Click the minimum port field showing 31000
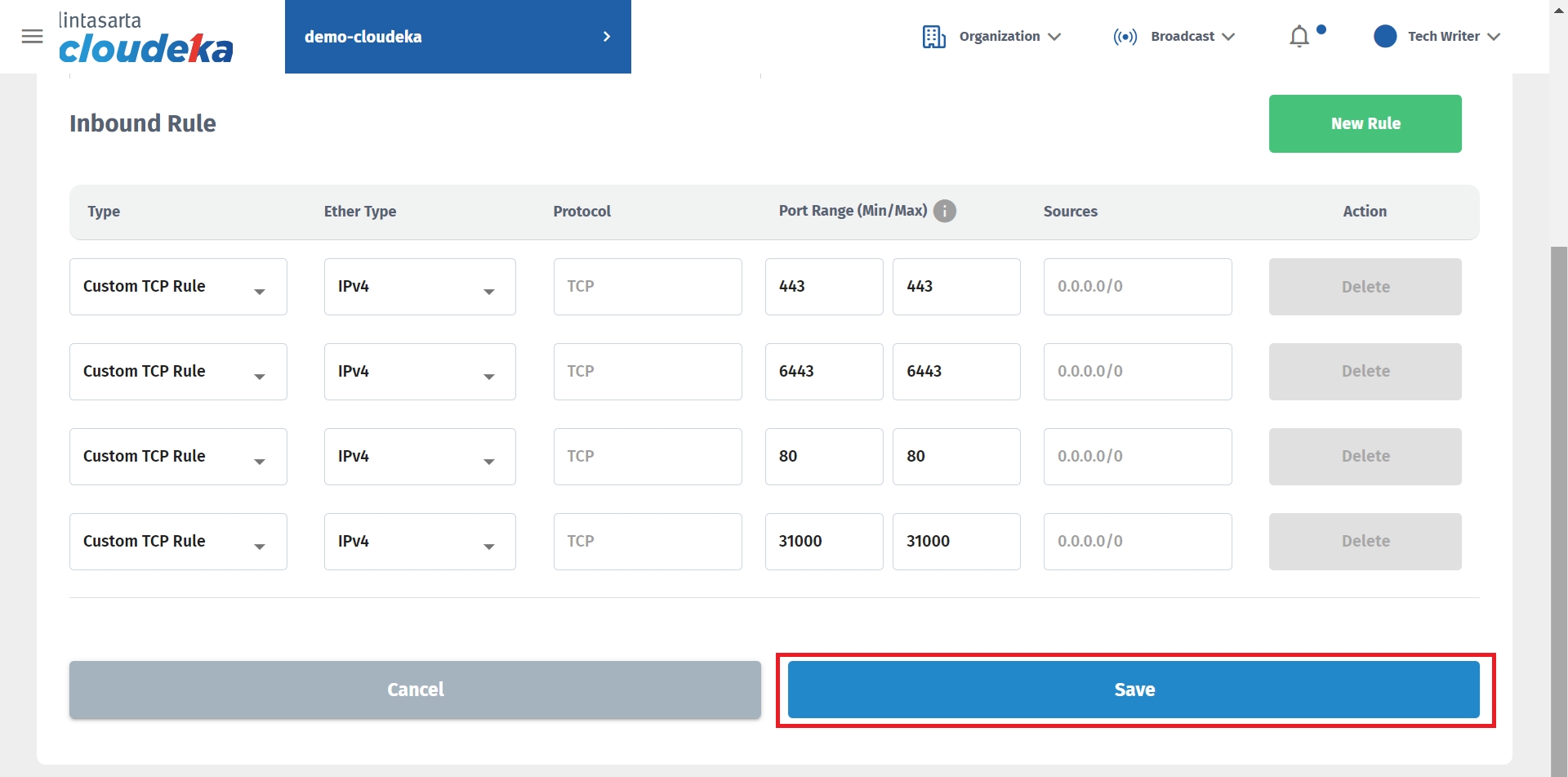The width and height of the screenshot is (1568, 777). click(x=823, y=542)
